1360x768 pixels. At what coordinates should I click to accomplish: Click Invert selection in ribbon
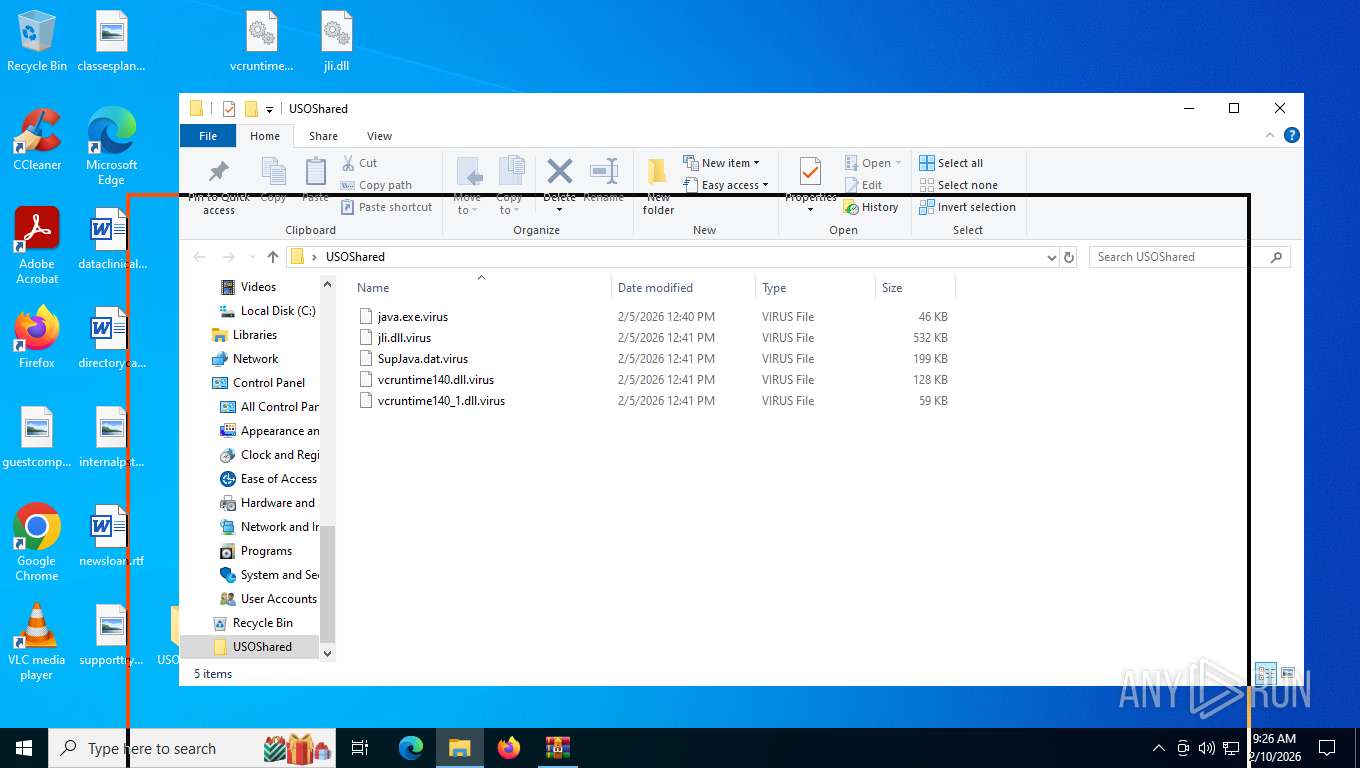(967, 207)
